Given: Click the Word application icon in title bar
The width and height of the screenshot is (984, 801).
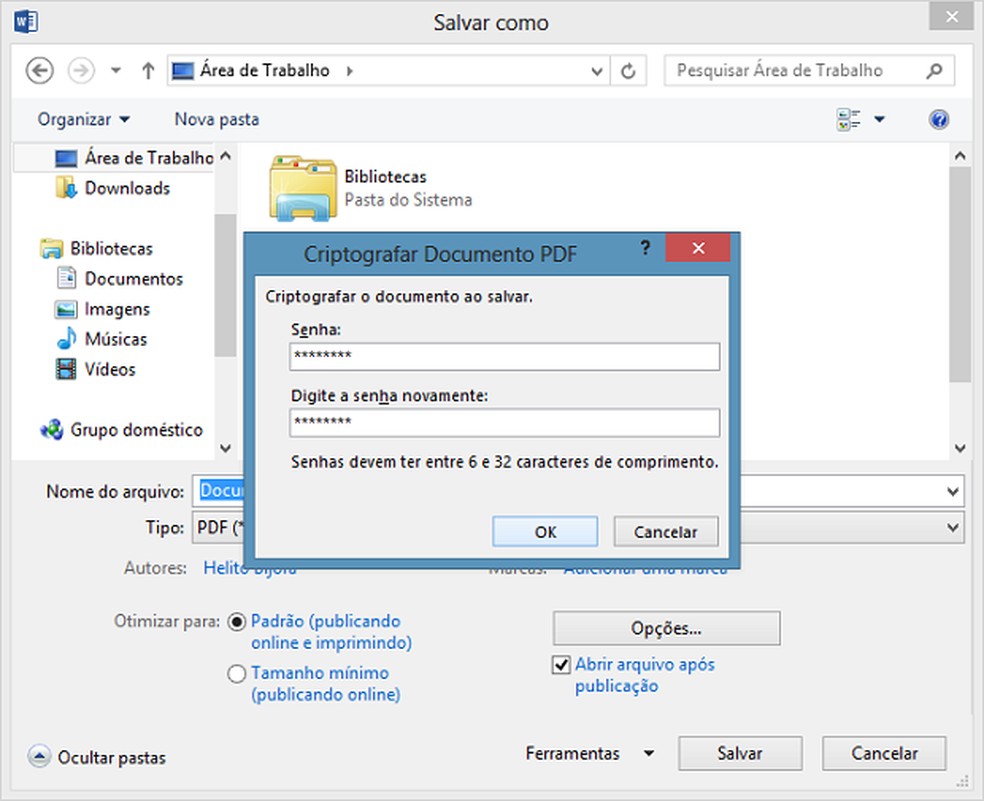Looking at the screenshot, I should click(x=26, y=22).
